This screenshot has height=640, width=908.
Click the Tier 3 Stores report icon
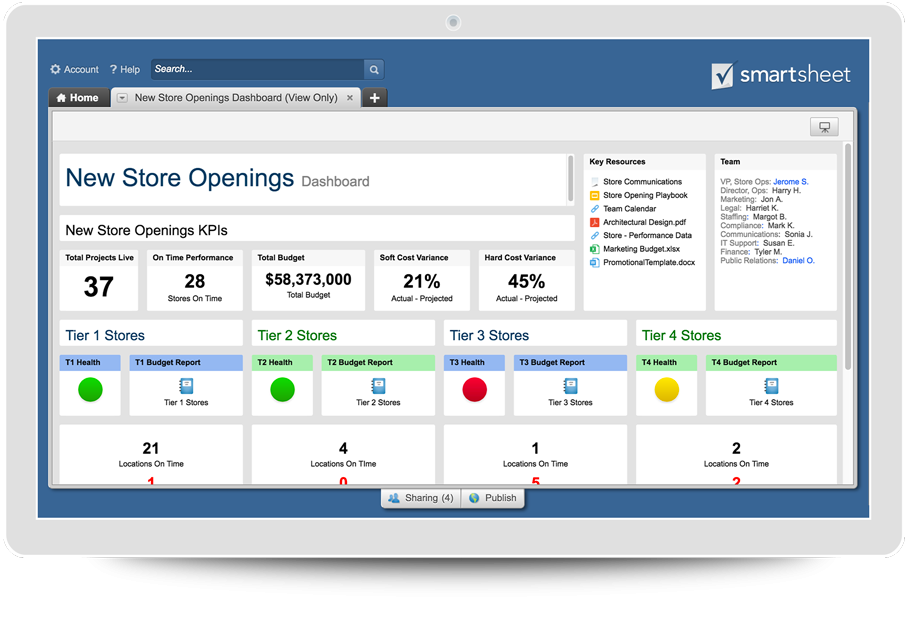(570, 386)
